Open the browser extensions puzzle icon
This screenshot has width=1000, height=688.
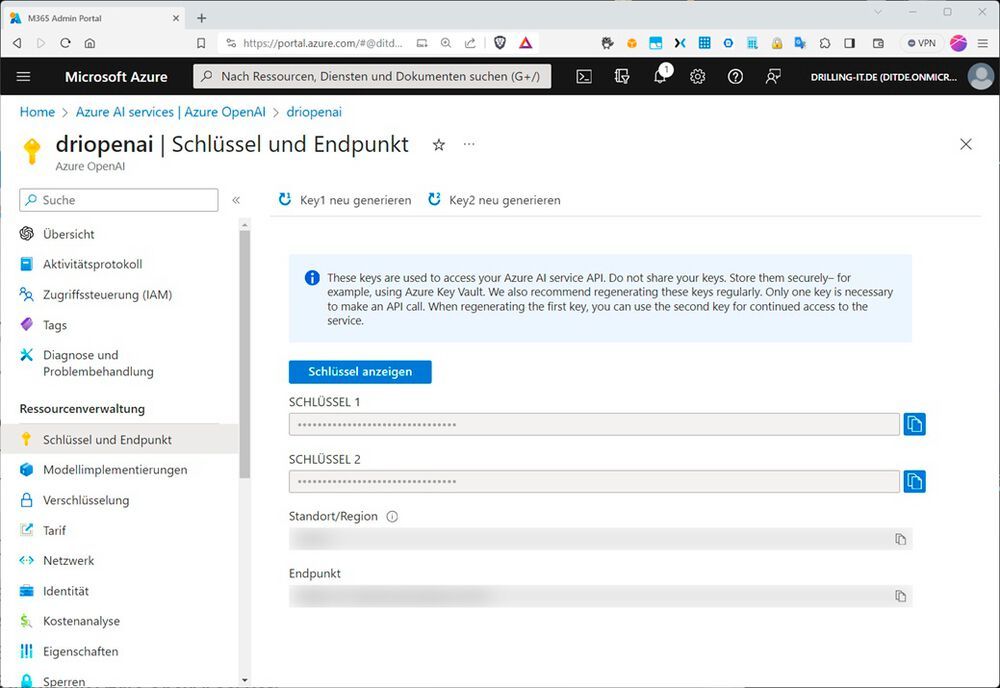(x=825, y=43)
